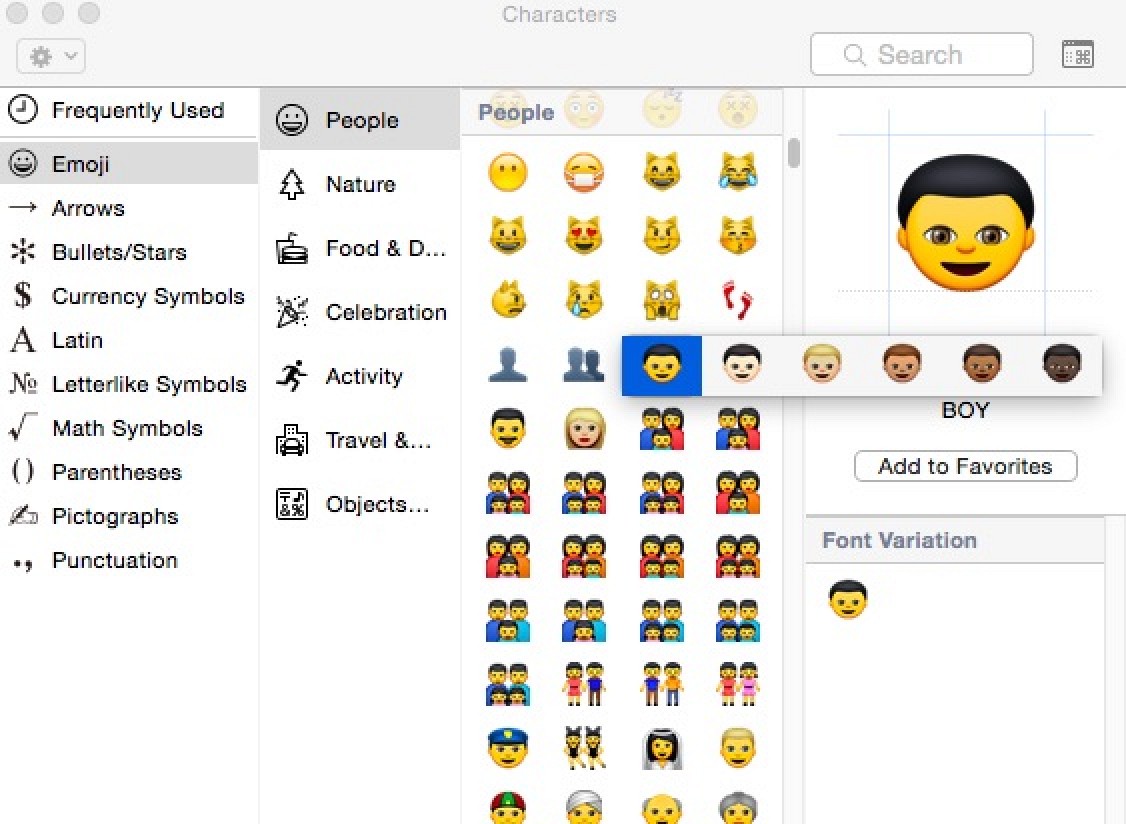Click Add to Favorites button
Viewport: 1126px width, 824px height.
965,466
